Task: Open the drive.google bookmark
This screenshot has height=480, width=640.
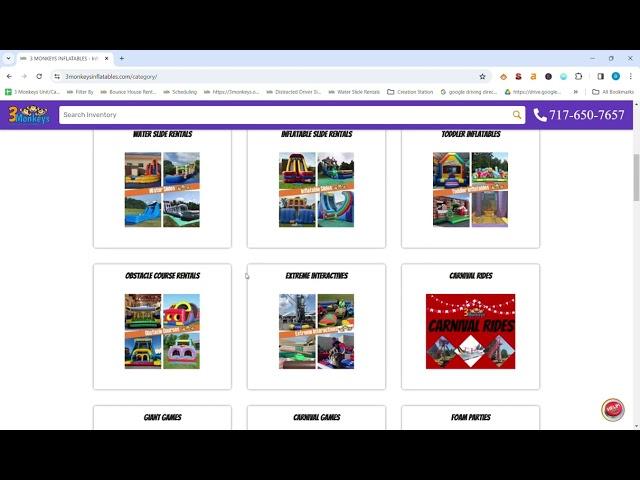Action: point(533,92)
